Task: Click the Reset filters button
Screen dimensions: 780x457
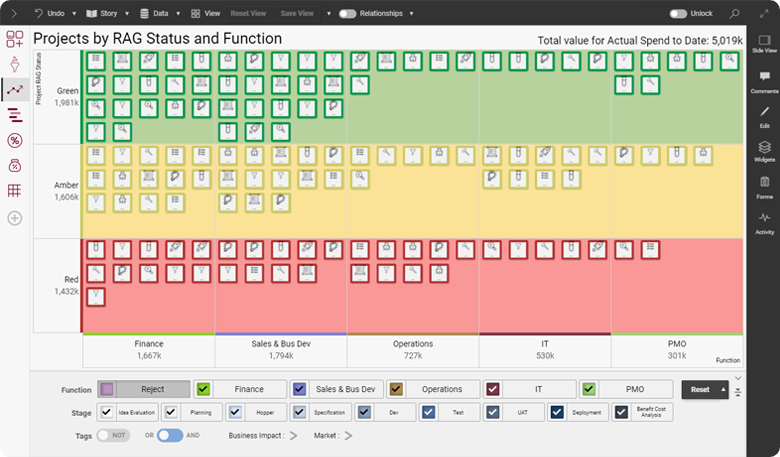Action: coord(705,389)
